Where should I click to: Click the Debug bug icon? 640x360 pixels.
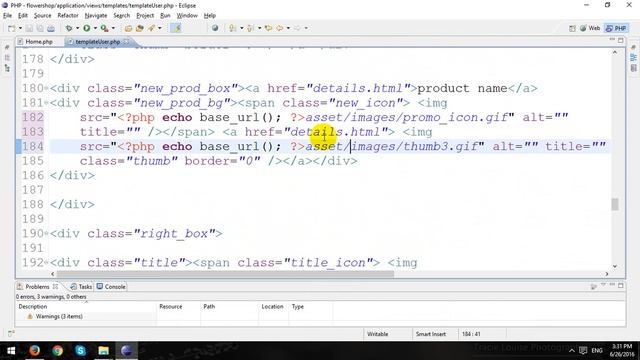point(69,28)
